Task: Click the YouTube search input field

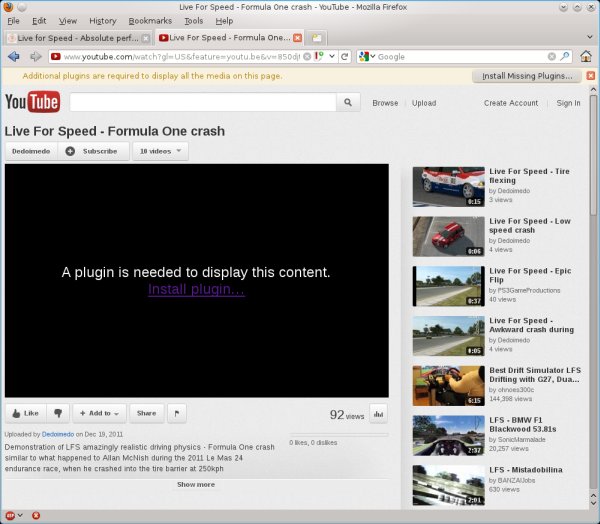Action: click(201, 102)
